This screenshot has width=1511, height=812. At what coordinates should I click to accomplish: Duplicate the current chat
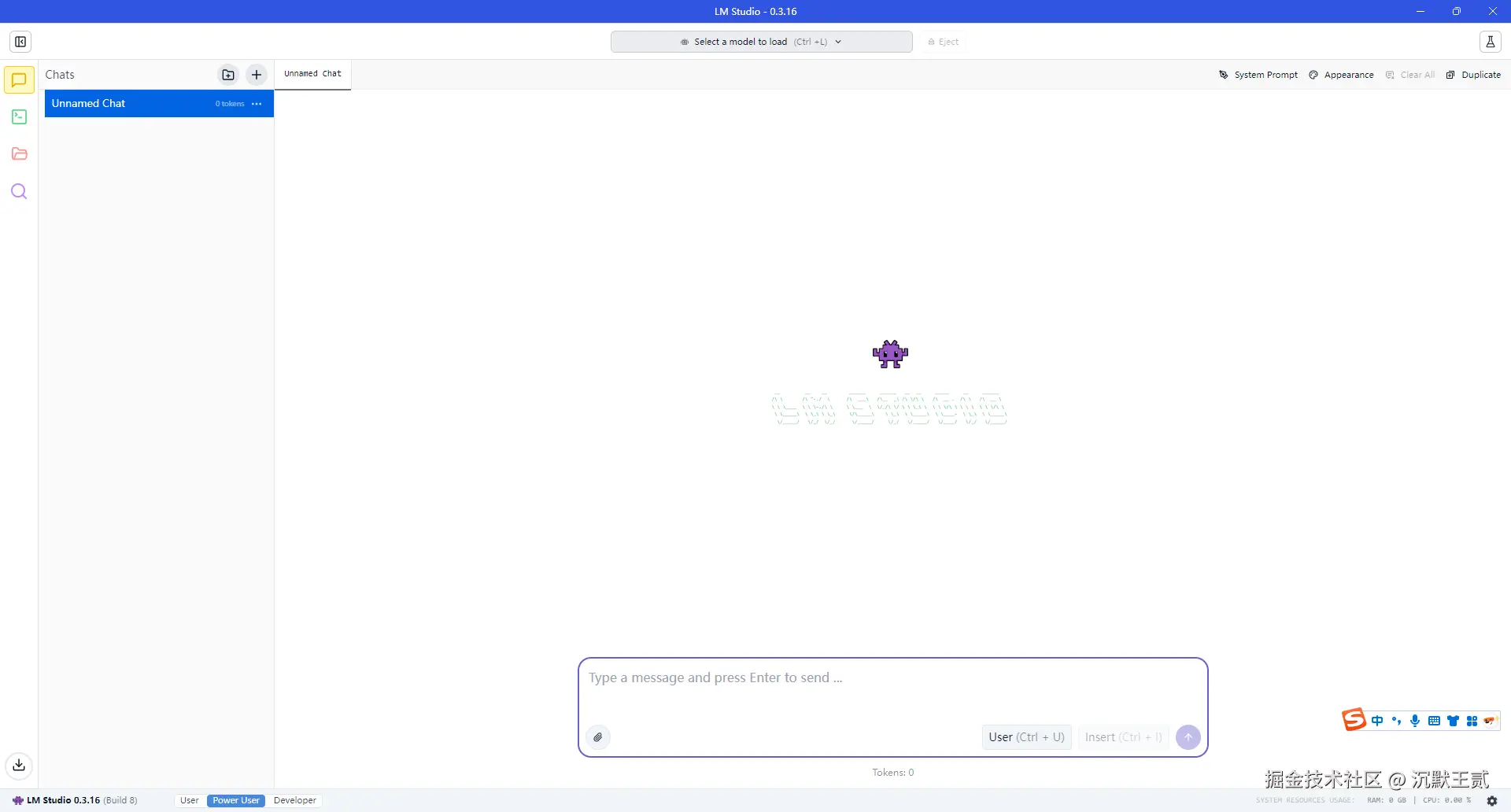1474,75
